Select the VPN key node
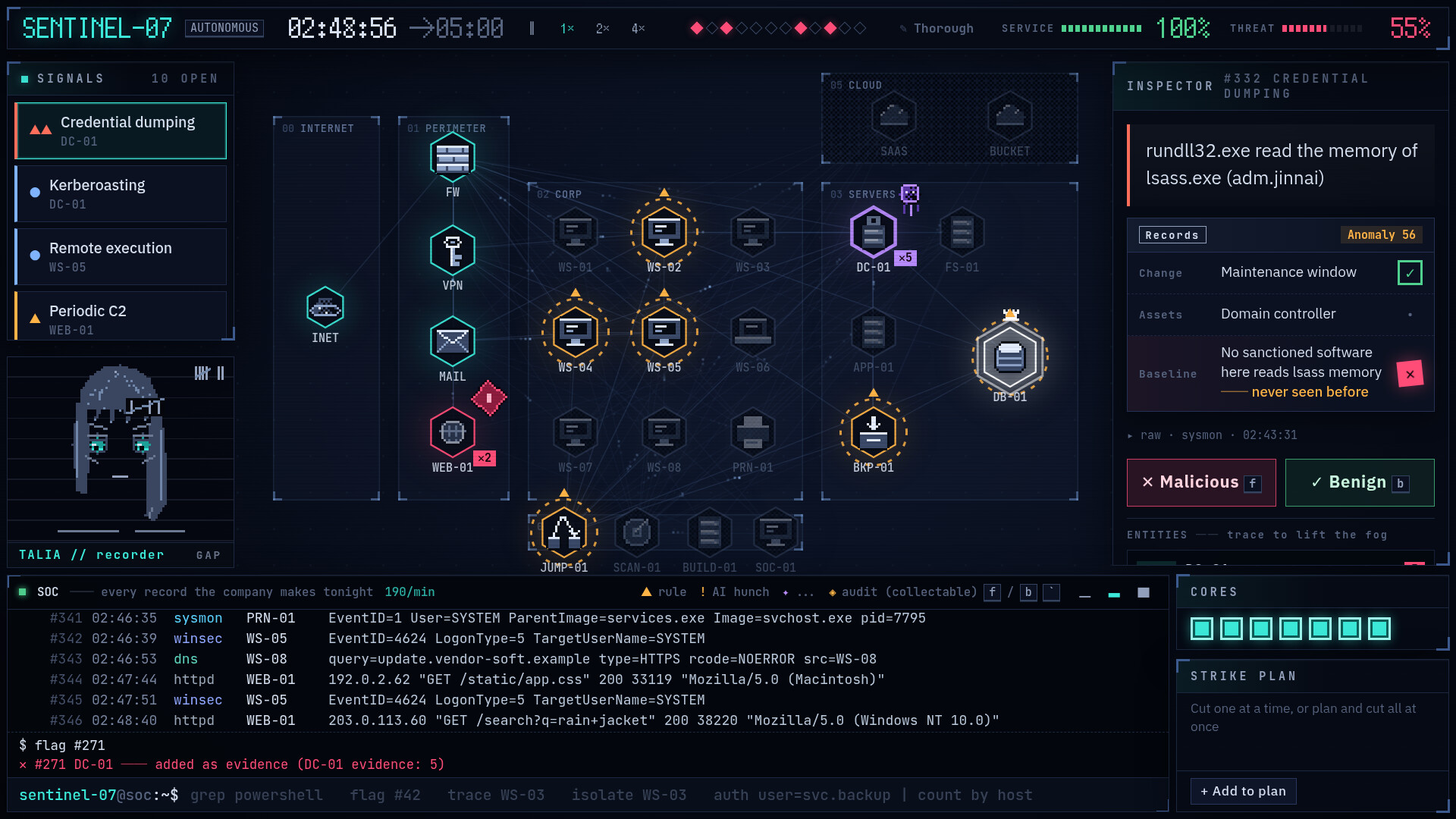Viewport: 1456px width, 819px height. click(x=453, y=250)
